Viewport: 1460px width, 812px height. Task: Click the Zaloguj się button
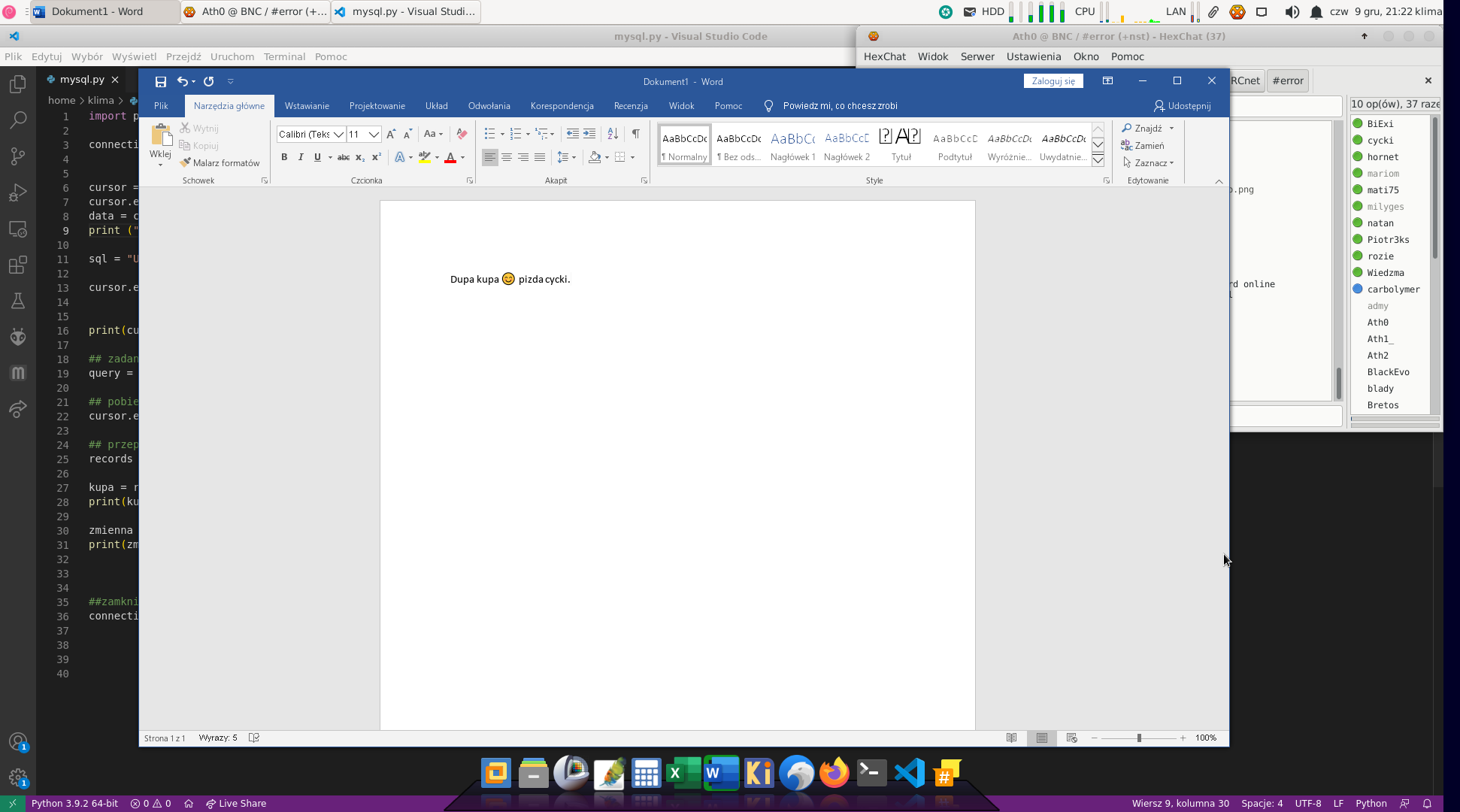click(x=1053, y=80)
